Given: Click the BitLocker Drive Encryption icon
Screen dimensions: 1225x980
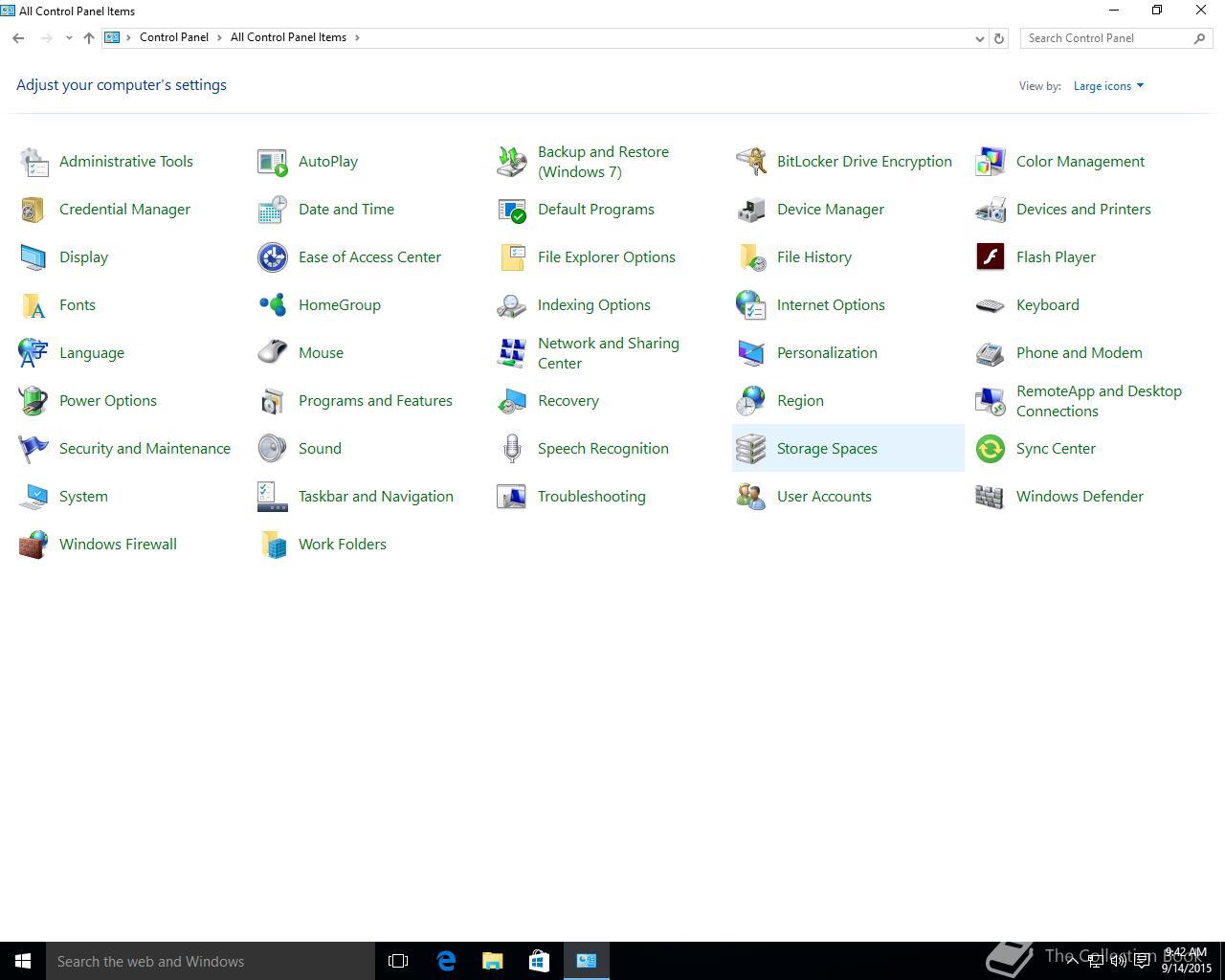Looking at the screenshot, I should 751,162.
